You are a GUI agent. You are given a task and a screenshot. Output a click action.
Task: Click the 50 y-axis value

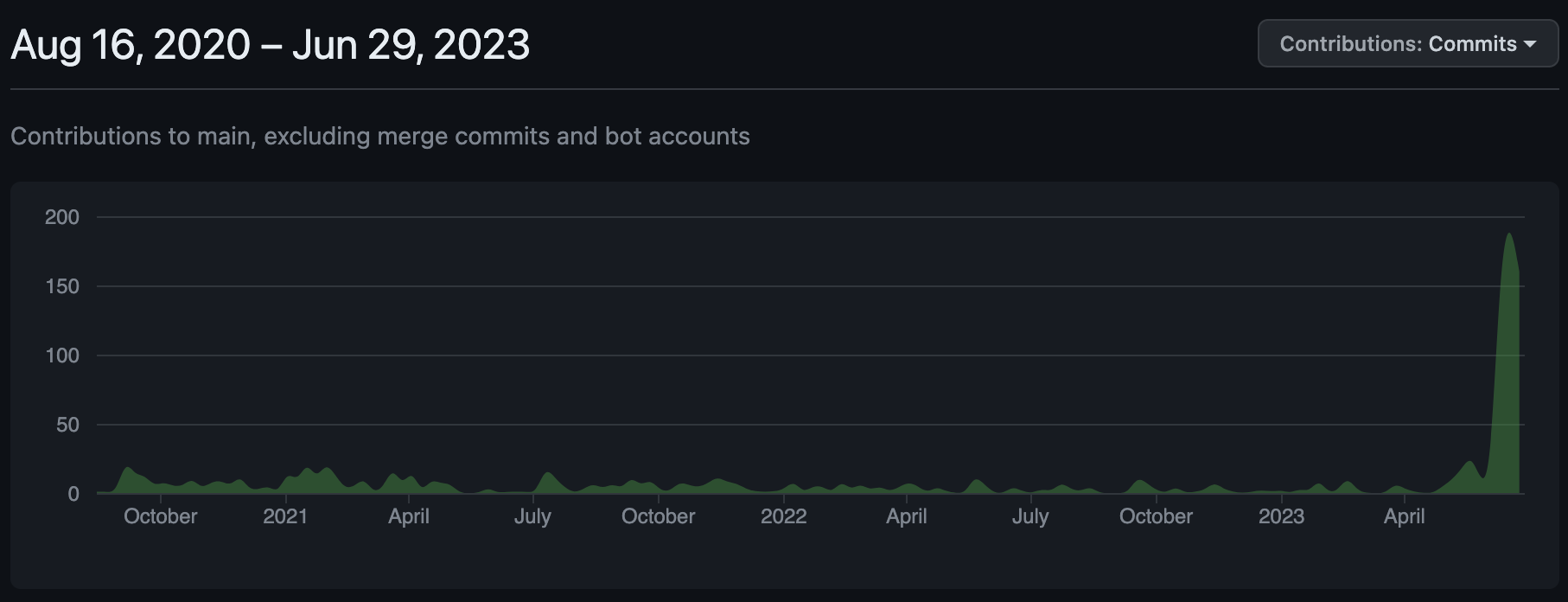(x=67, y=425)
